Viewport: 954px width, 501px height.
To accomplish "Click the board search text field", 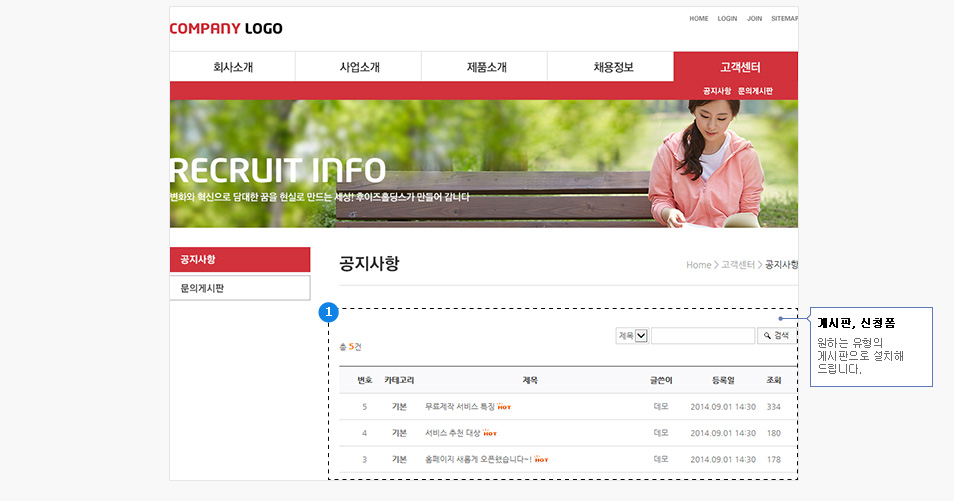I will (x=702, y=336).
